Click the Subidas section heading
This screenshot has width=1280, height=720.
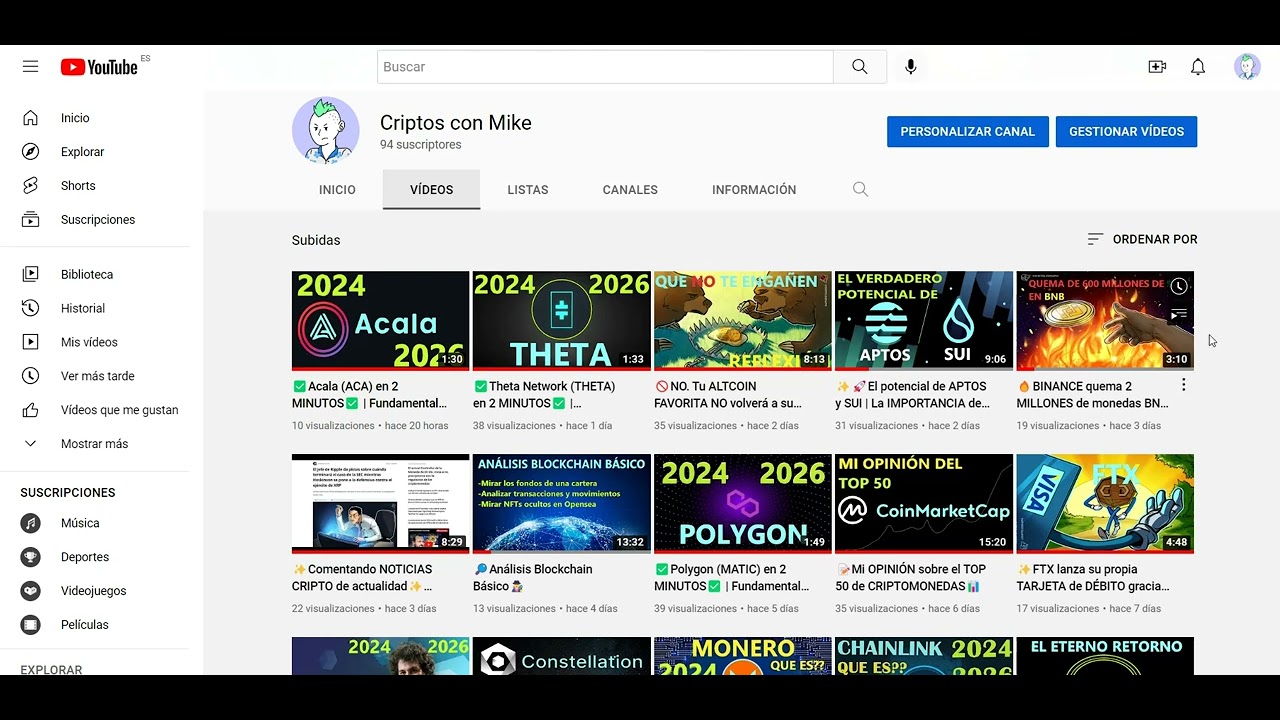click(x=316, y=240)
